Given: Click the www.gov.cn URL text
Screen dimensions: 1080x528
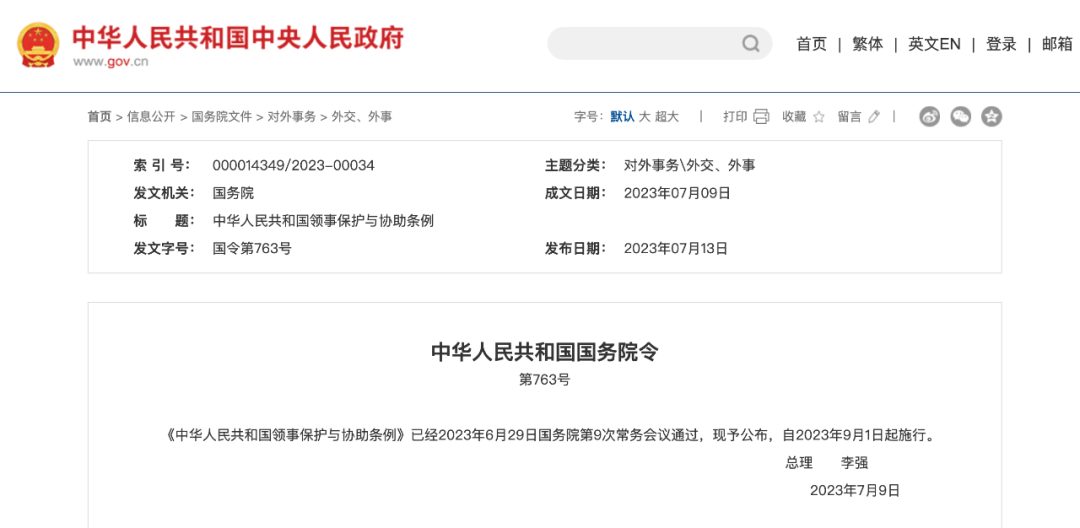Looking at the screenshot, I should (x=111, y=62).
